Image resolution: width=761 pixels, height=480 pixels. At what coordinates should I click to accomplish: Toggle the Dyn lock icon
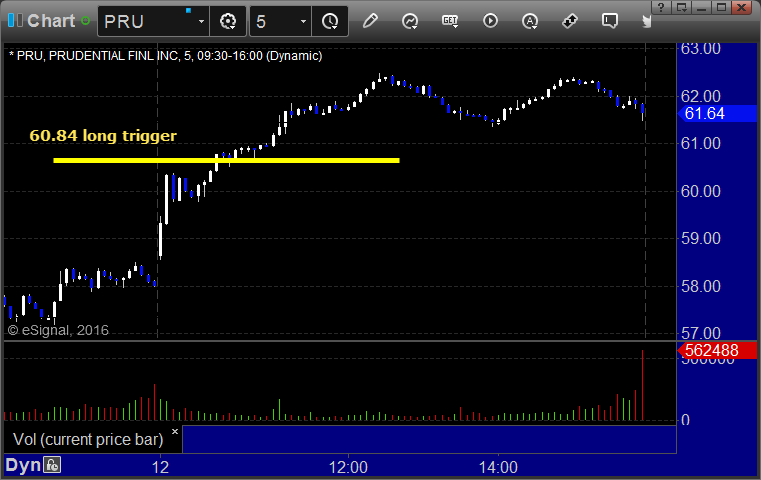click(52, 465)
